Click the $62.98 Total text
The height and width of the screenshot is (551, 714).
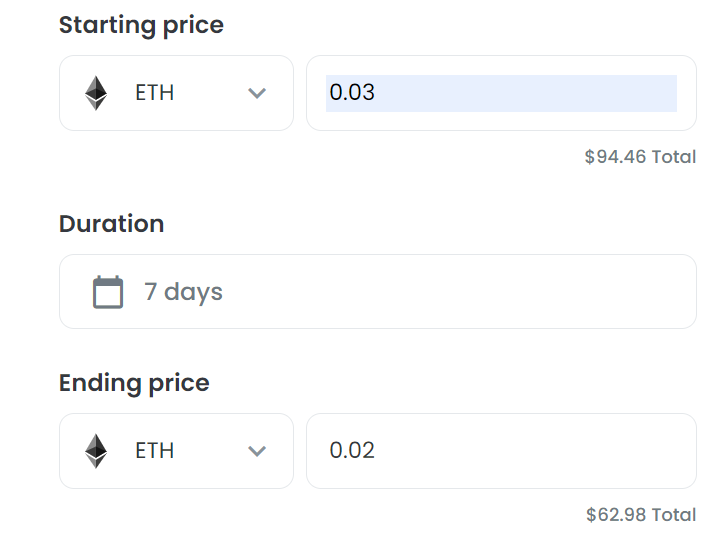pyautogui.click(x=641, y=515)
